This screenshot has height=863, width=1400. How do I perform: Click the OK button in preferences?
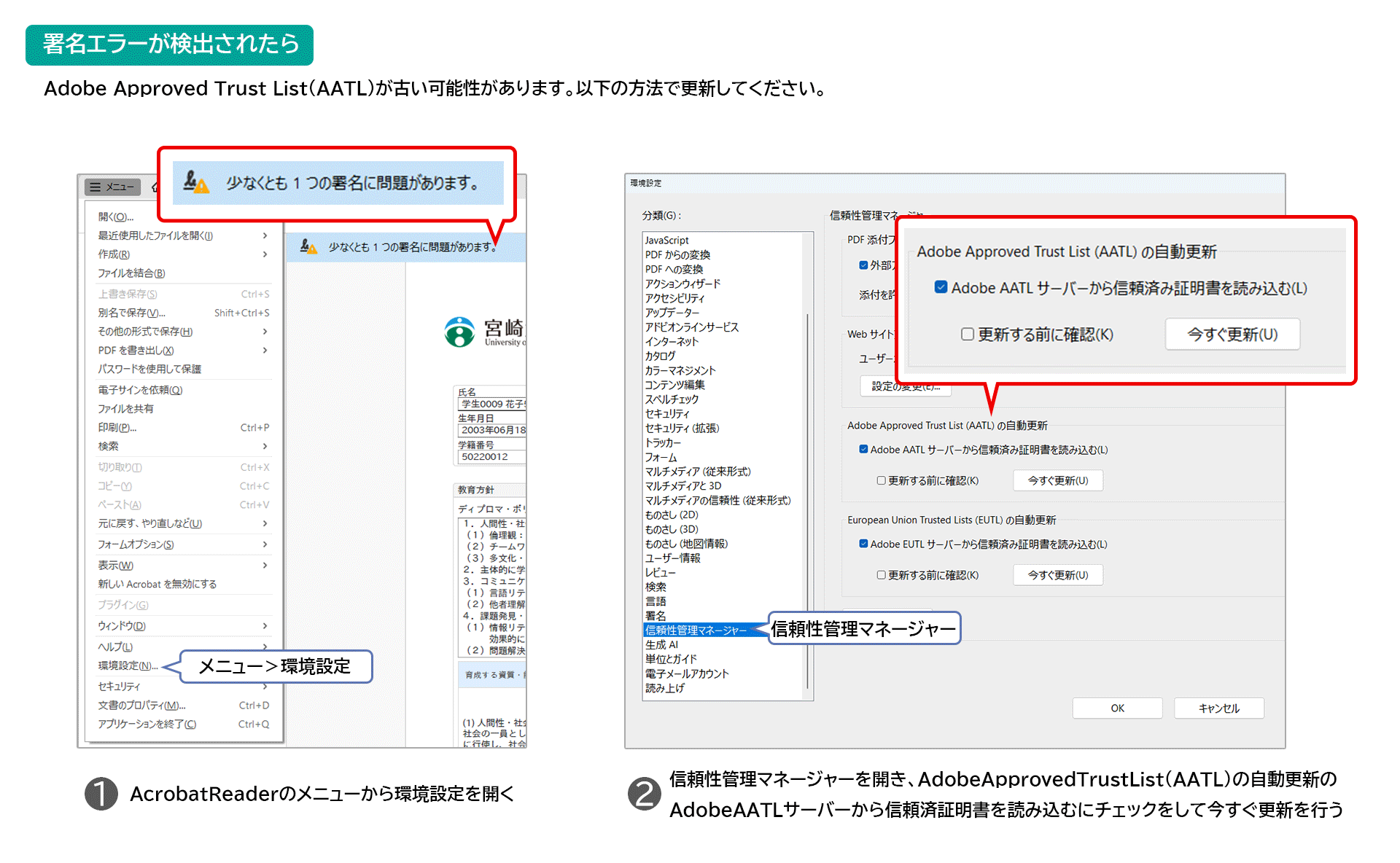coord(1117,708)
